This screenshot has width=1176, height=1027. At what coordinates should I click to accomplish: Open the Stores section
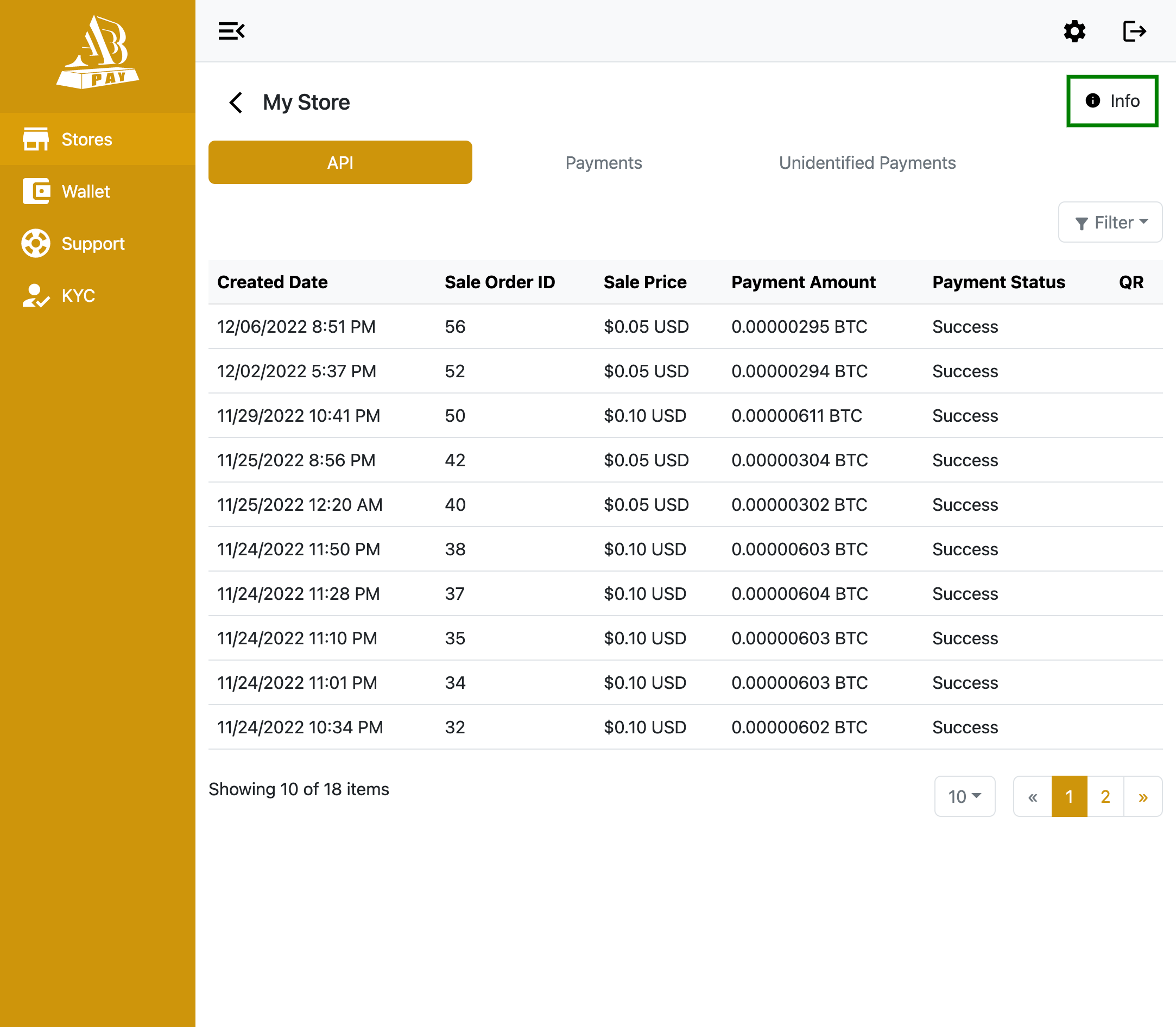(x=97, y=140)
